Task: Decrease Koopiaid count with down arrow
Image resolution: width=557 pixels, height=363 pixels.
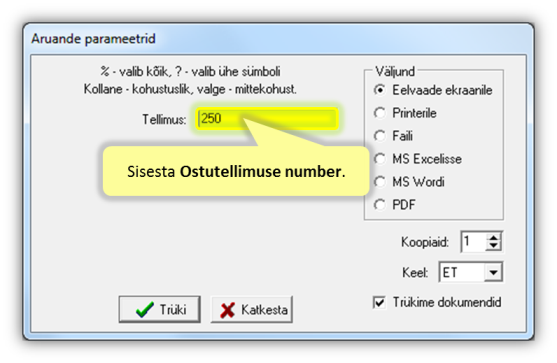Action: (x=493, y=246)
